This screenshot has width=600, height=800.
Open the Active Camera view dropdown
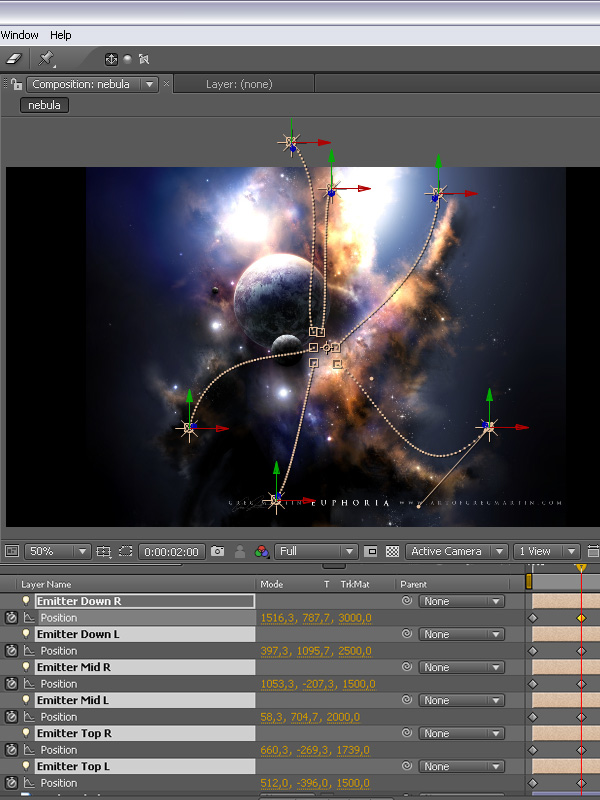[457, 551]
